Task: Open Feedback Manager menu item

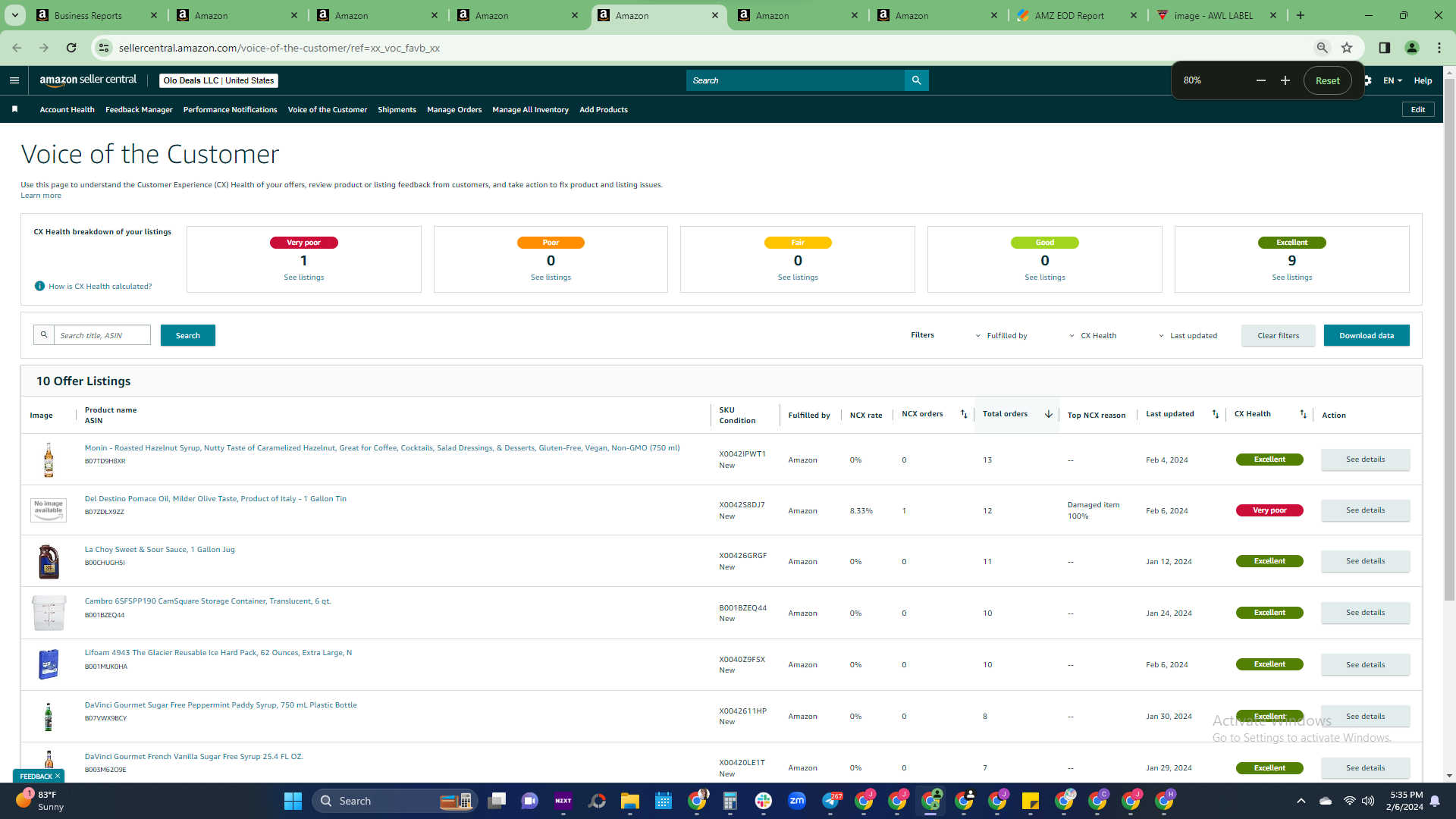Action: (139, 110)
